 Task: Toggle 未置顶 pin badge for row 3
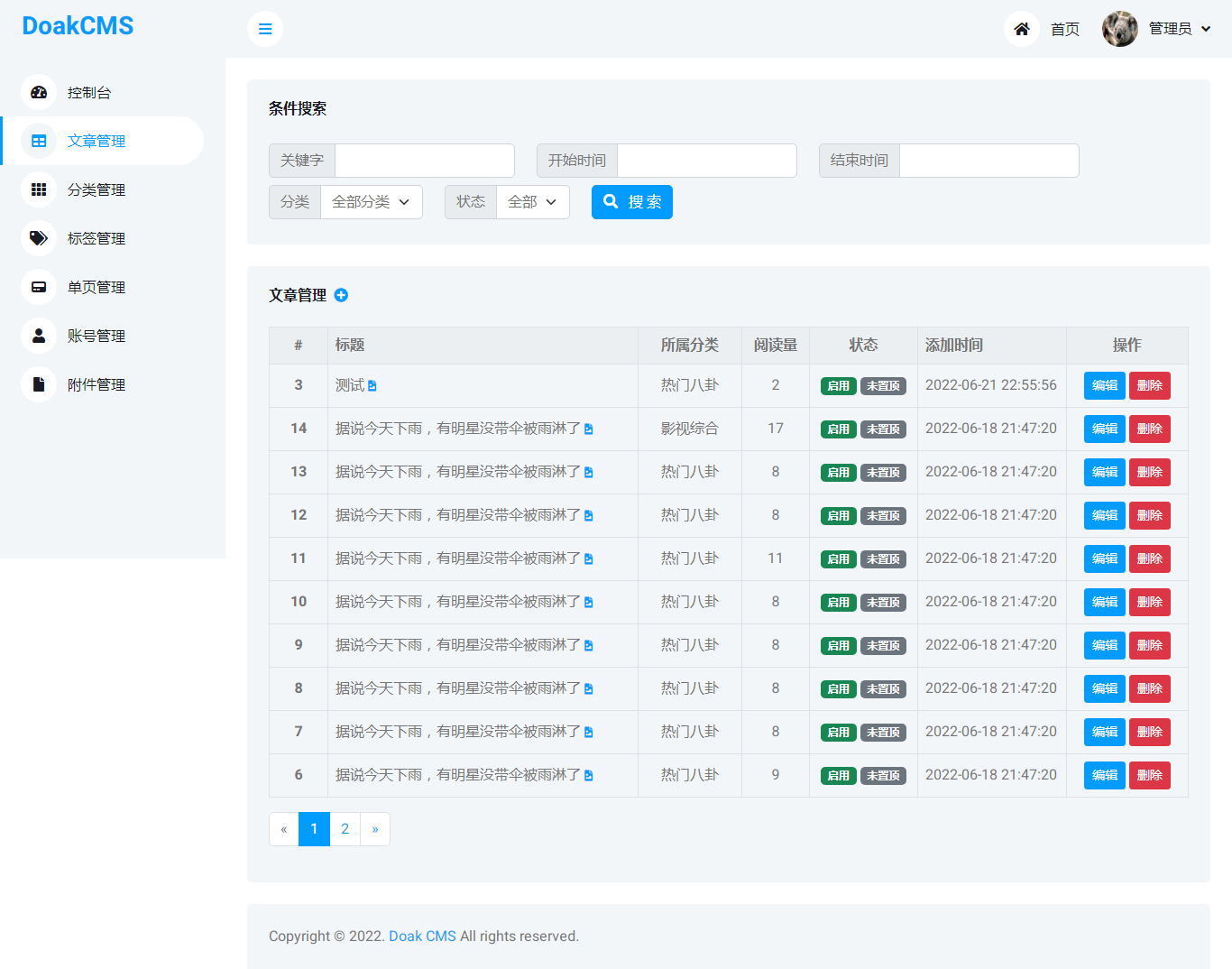(x=883, y=386)
